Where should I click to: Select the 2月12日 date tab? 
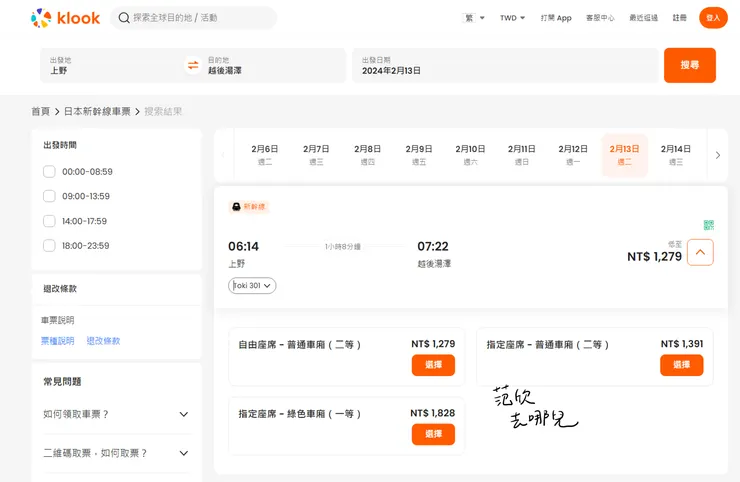(x=573, y=155)
